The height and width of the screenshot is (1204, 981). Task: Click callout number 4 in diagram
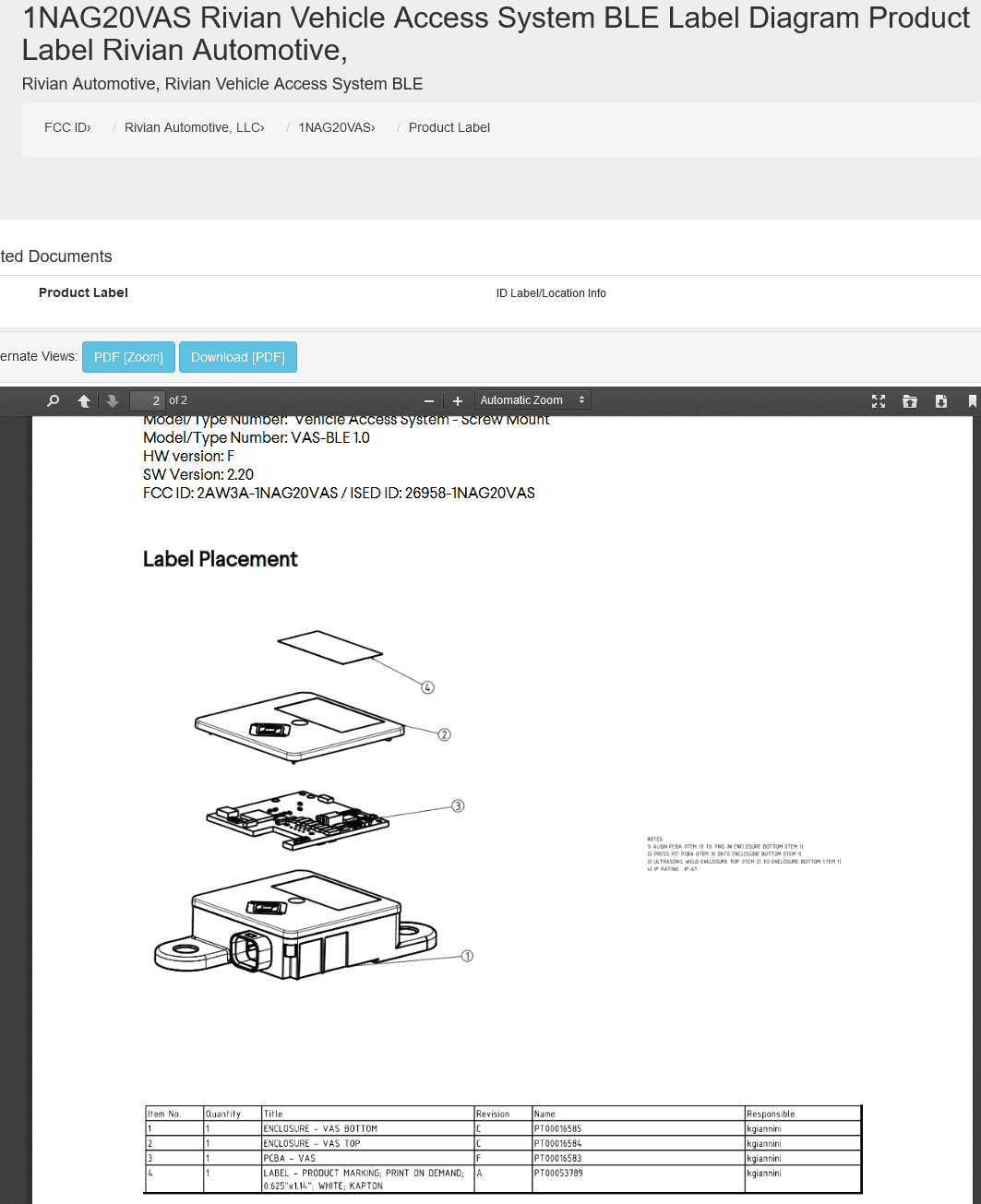click(427, 687)
